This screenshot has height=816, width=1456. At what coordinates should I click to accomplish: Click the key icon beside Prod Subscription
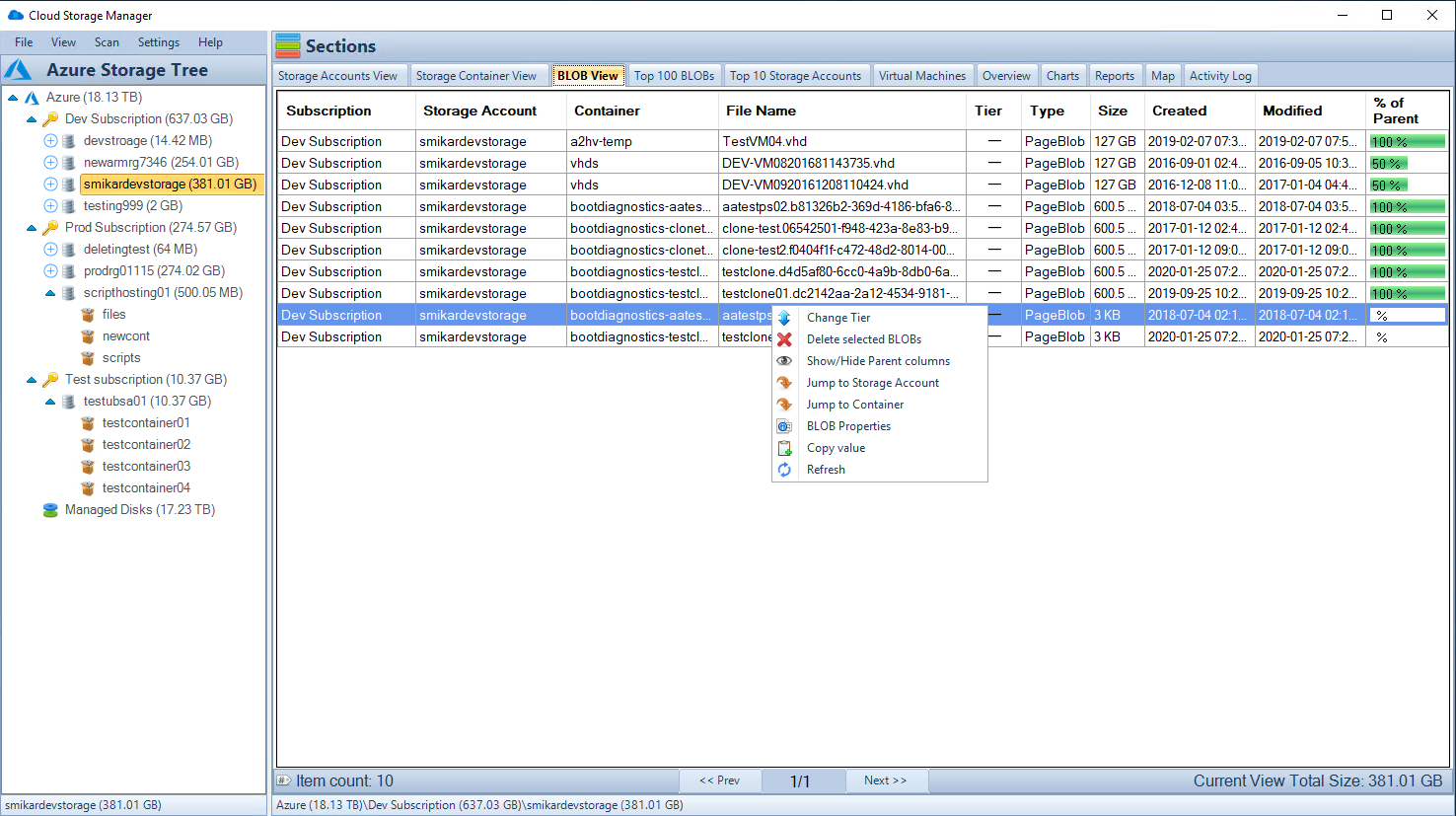(50, 228)
